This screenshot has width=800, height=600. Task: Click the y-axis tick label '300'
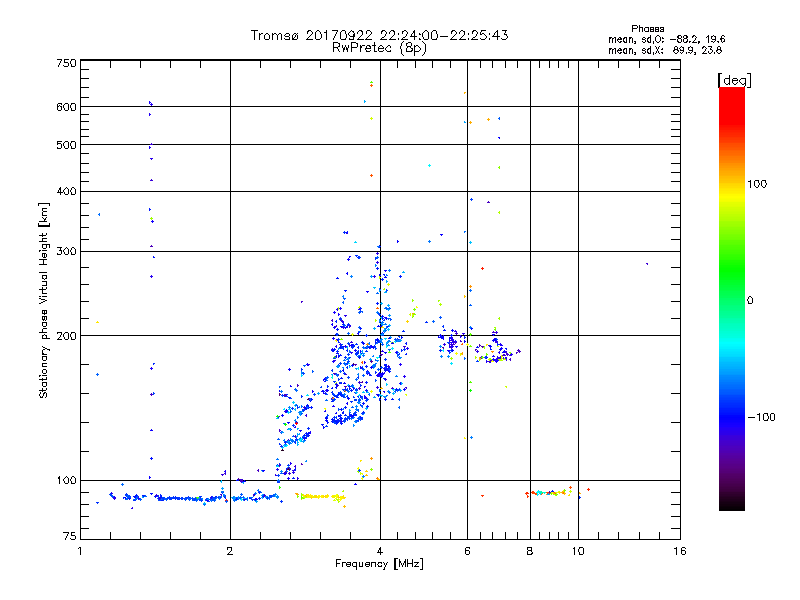tap(66, 252)
